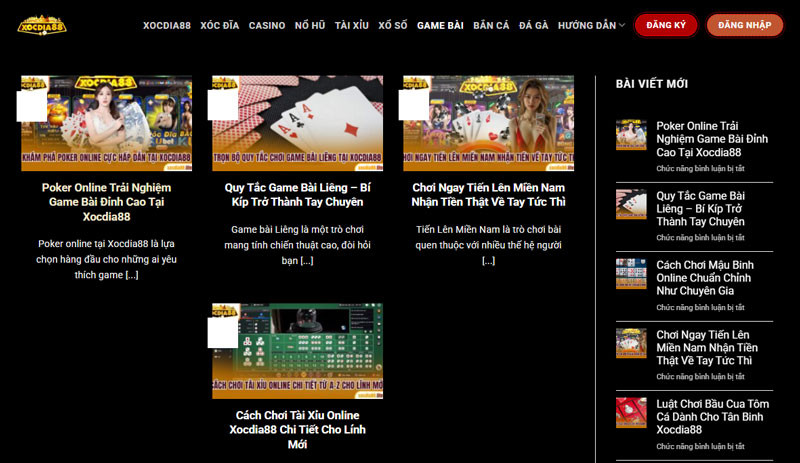This screenshot has height=463, width=800.
Task: Click date badge on Tiến Lên Miền Nam card
Action: (414, 105)
